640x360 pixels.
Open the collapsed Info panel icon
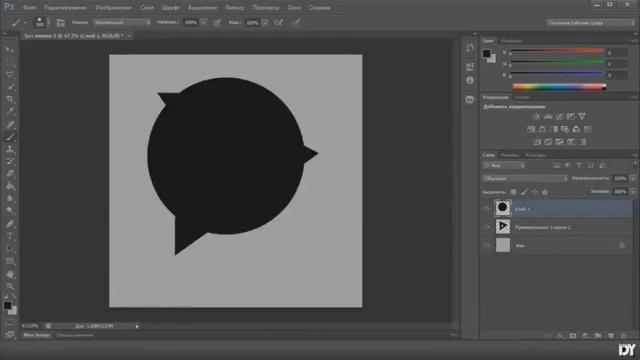(470, 80)
